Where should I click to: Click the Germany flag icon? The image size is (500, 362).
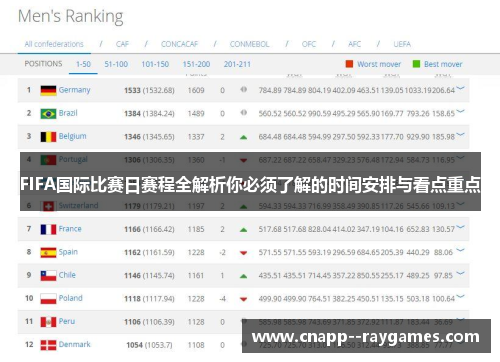point(48,91)
